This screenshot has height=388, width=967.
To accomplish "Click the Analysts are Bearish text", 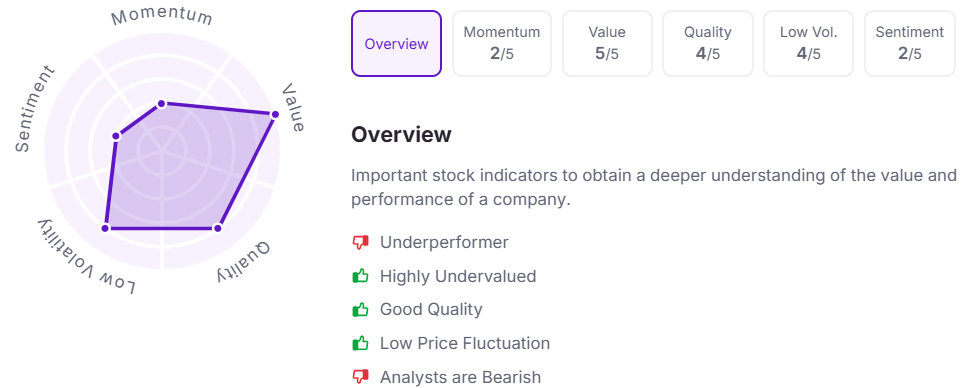I will (x=460, y=376).
